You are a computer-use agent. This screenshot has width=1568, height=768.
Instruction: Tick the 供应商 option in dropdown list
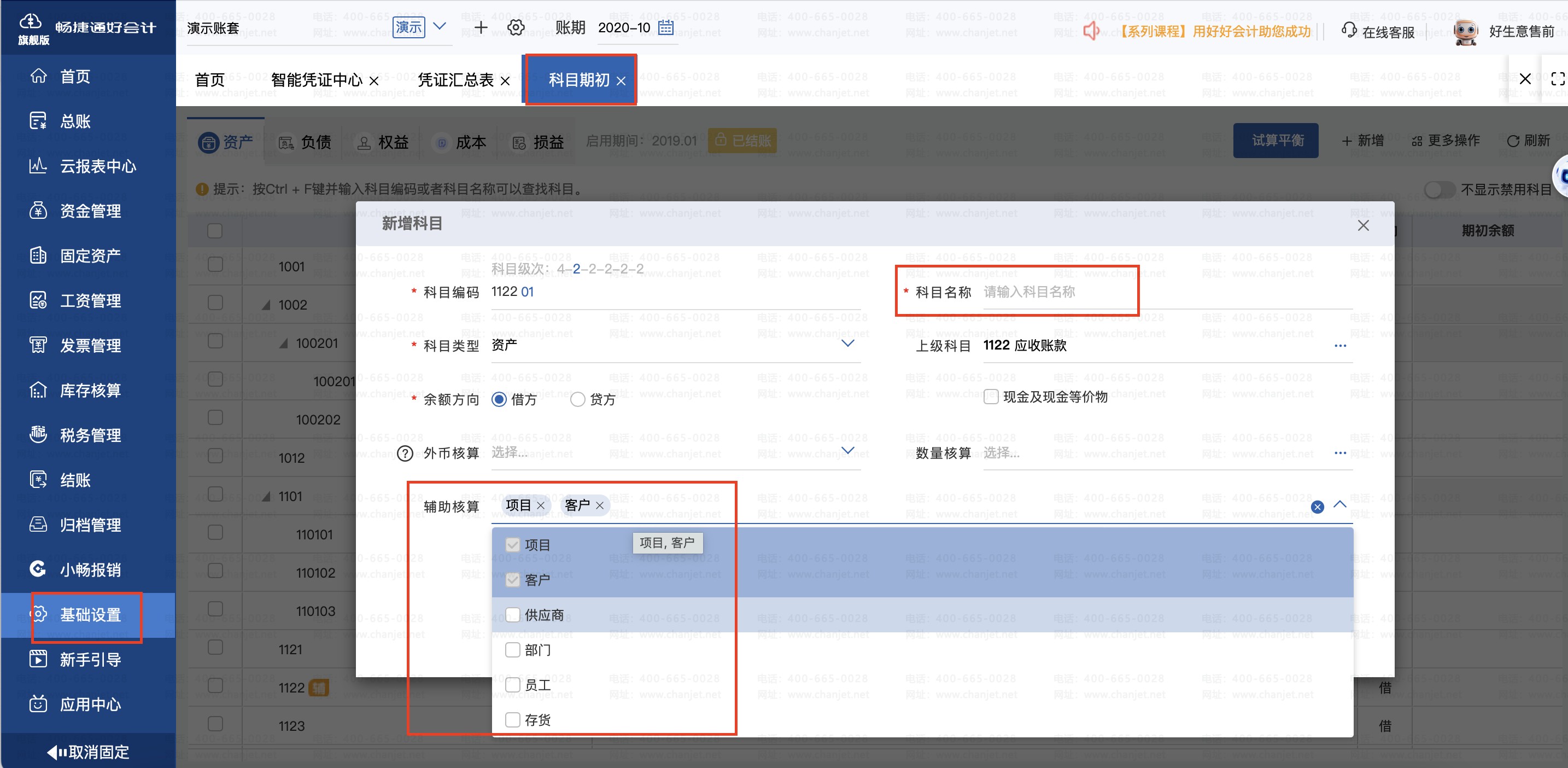[512, 614]
